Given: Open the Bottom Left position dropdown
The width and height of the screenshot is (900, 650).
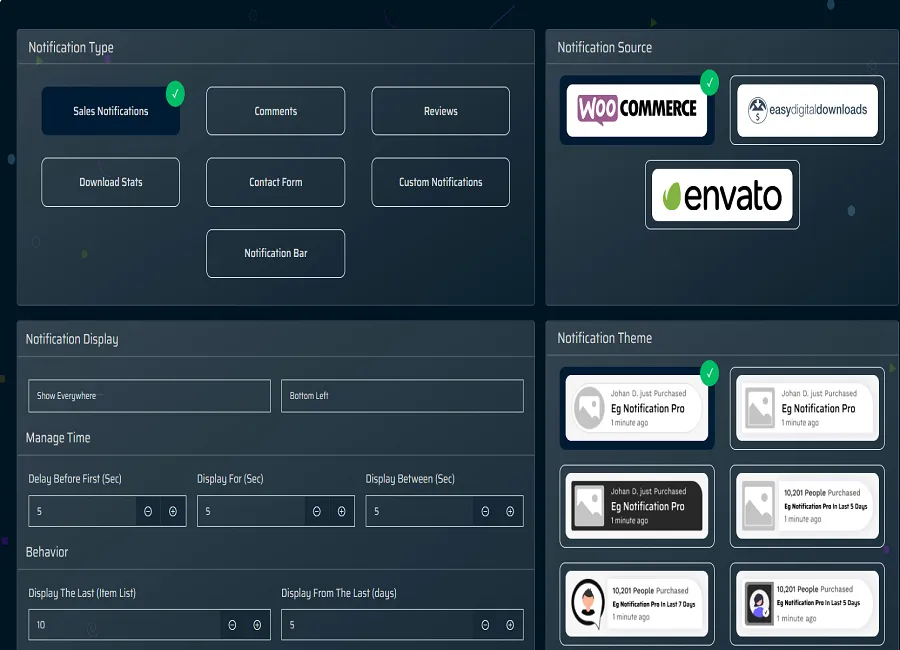Looking at the screenshot, I should click(x=402, y=396).
